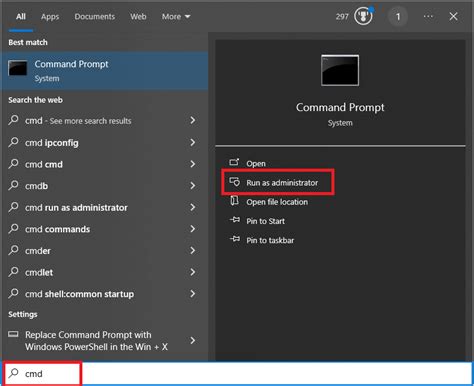Screen dimensions: 474x386
Task: Select the cmd commands suggestion
Action: [104, 229]
